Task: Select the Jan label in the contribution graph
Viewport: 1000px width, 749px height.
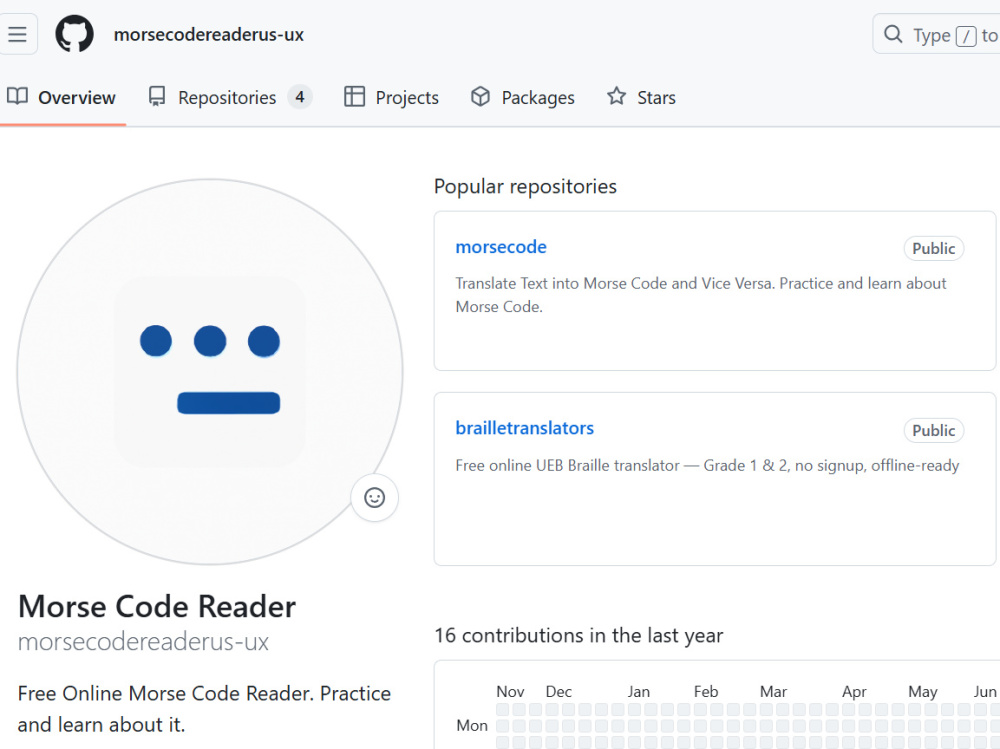Action: click(x=638, y=692)
